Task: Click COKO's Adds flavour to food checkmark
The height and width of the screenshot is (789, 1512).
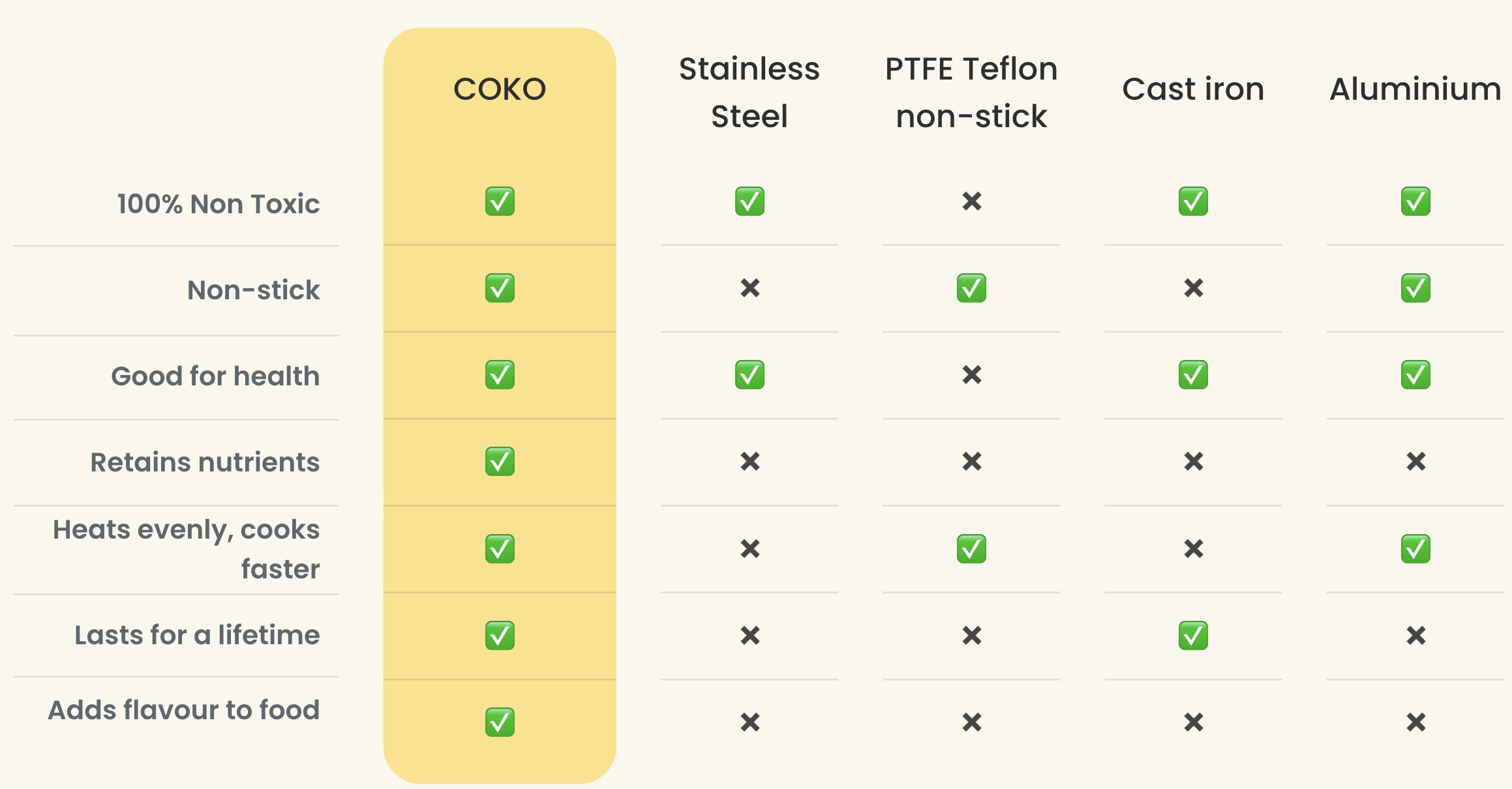Action: coord(500,722)
